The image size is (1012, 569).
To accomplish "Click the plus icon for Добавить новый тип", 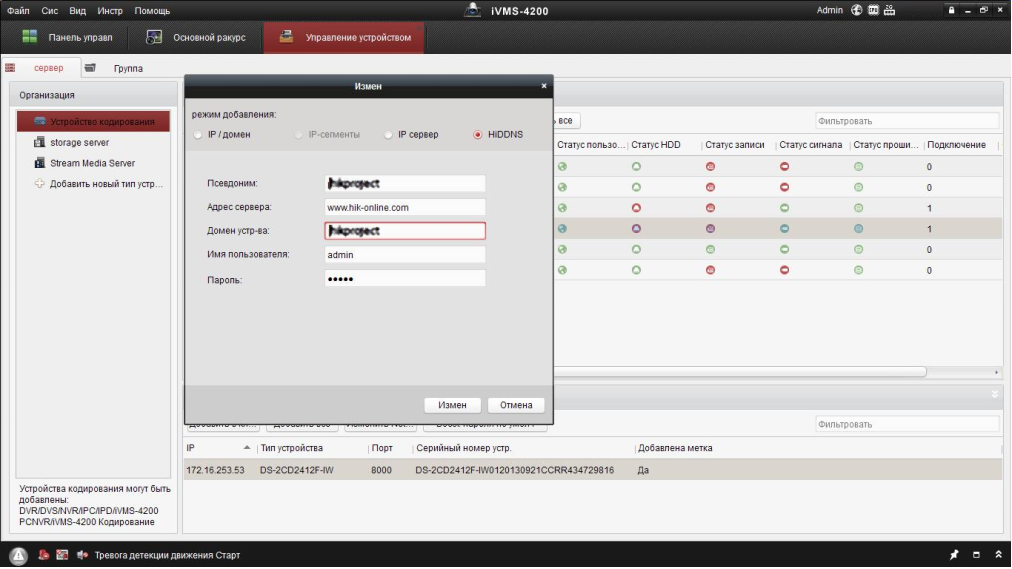I will [x=41, y=184].
